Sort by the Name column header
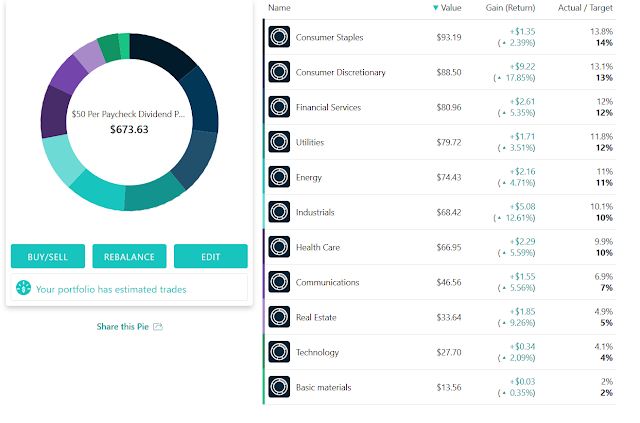This screenshot has height=423, width=640. [279, 8]
